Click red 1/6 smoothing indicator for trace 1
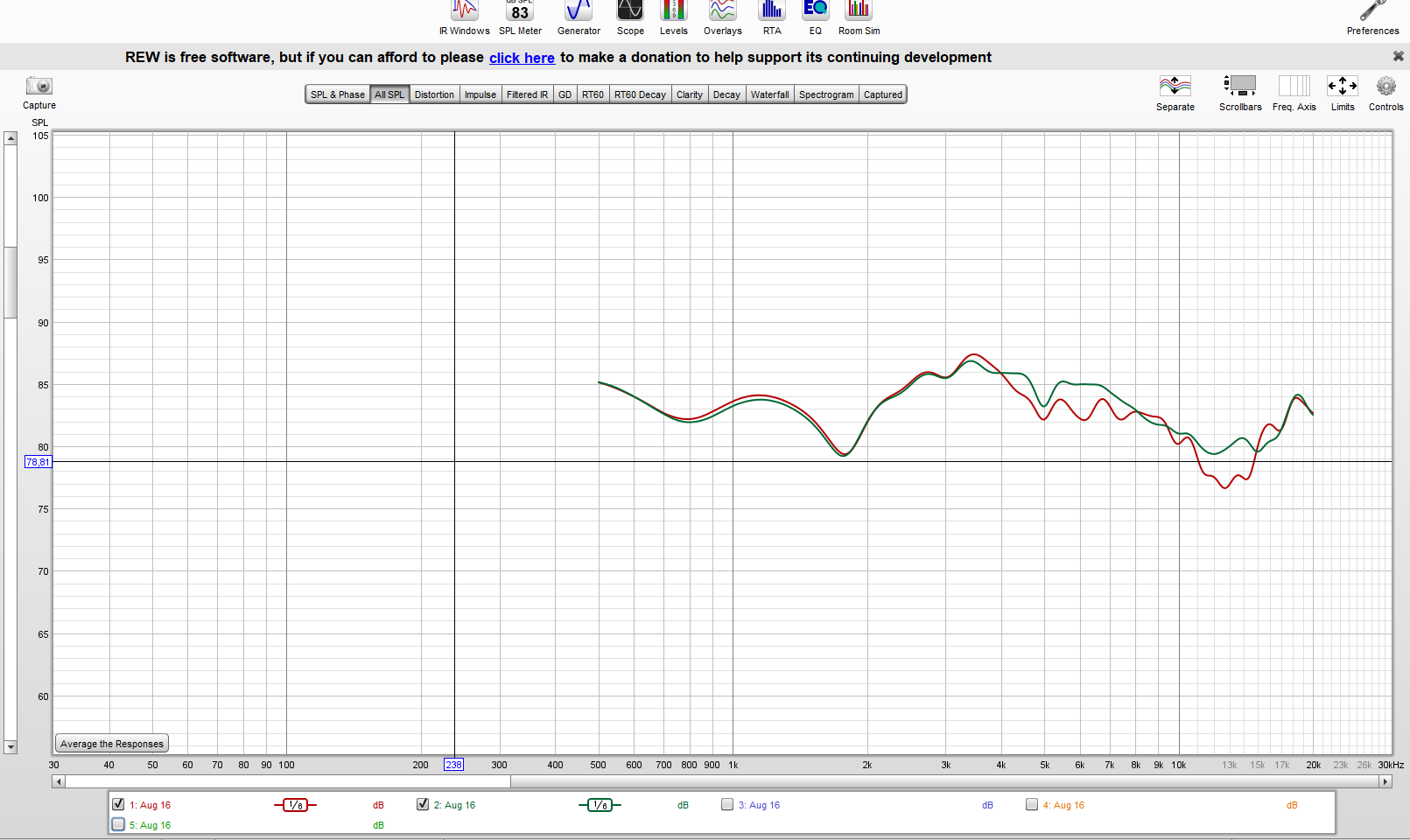This screenshot has height=840, width=1410. pyautogui.click(x=295, y=805)
